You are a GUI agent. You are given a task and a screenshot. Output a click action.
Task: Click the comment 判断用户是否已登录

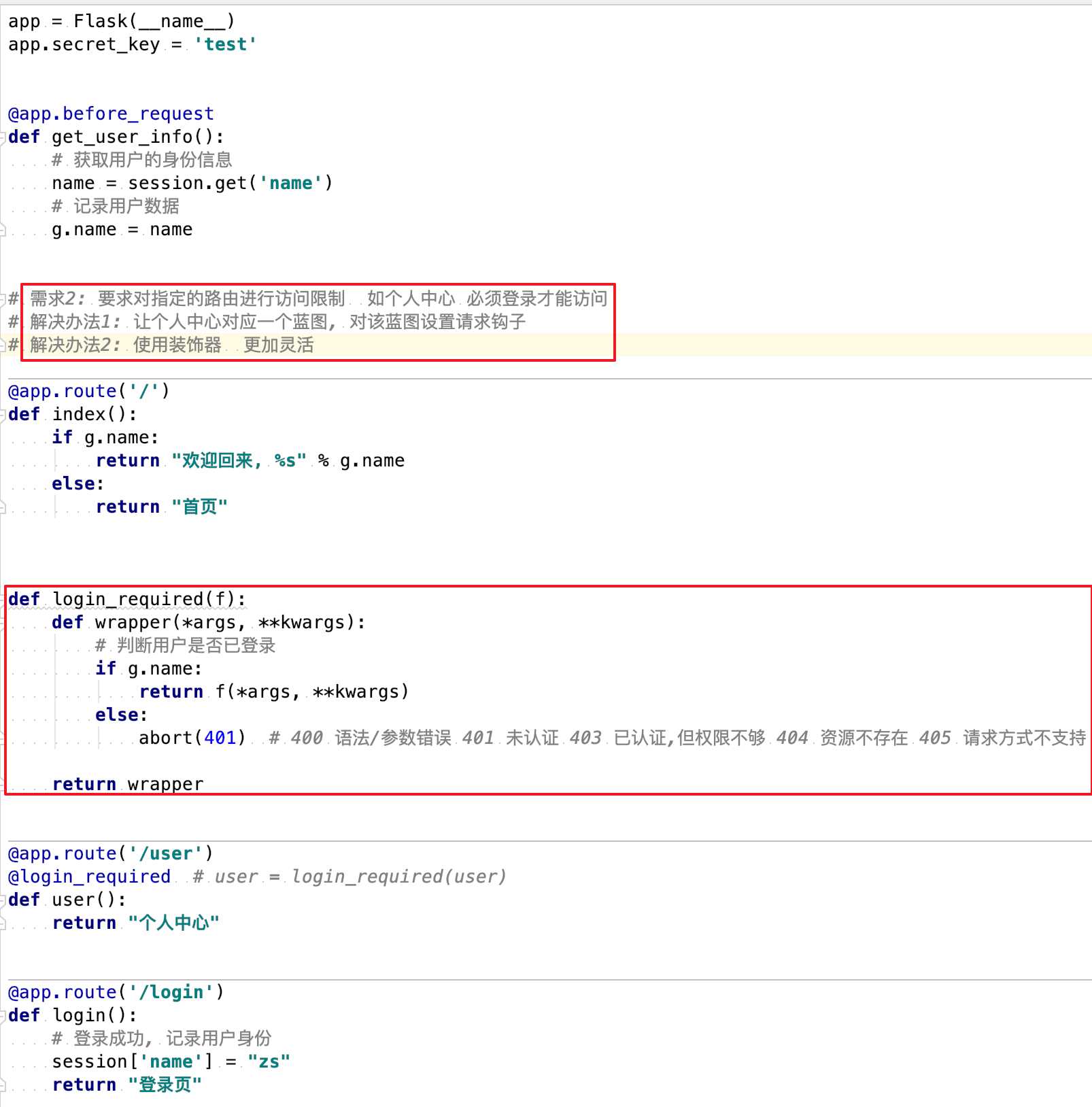click(186, 645)
